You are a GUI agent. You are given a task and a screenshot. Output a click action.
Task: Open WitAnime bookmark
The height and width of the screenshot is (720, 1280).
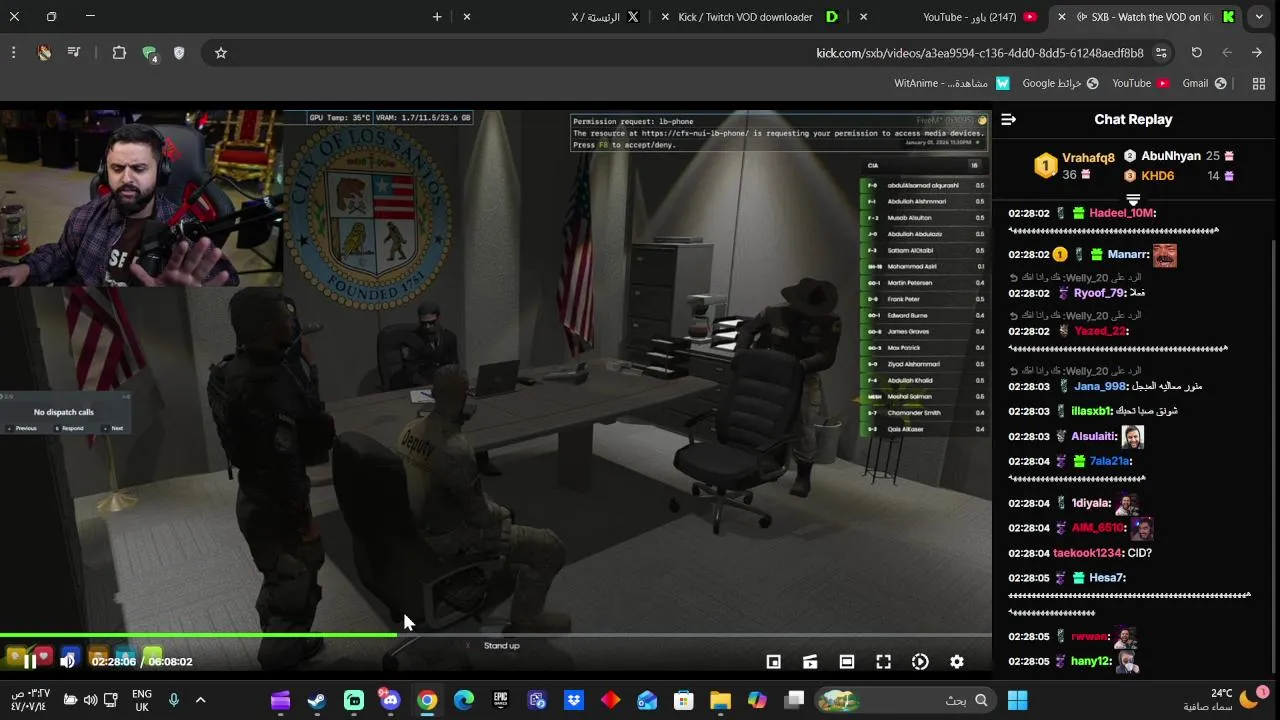click(x=952, y=84)
